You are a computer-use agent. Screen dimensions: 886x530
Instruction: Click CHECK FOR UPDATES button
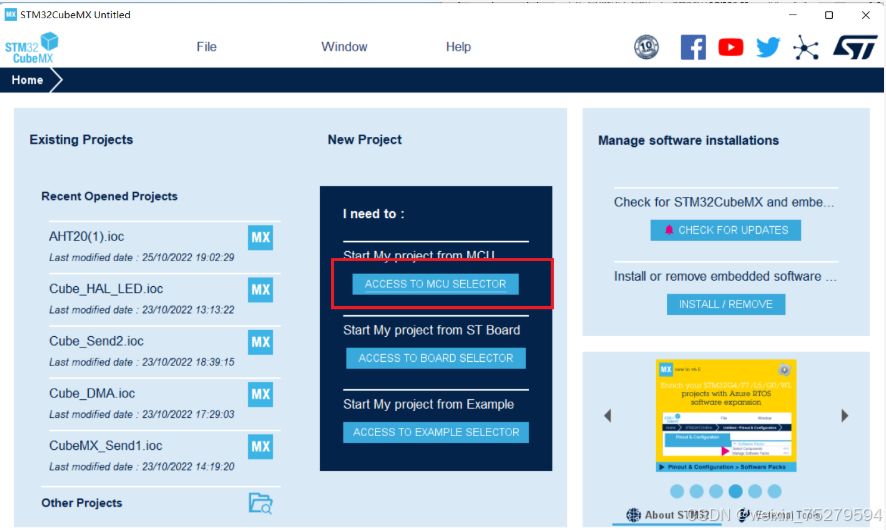(726, 230)
